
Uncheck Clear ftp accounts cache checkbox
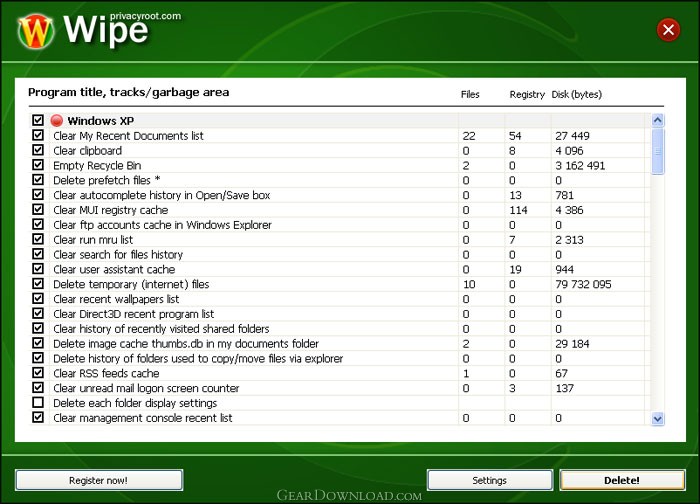click(38, 224)
